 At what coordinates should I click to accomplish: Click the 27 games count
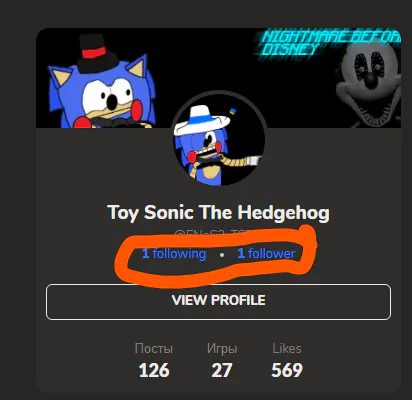point(222,370)
